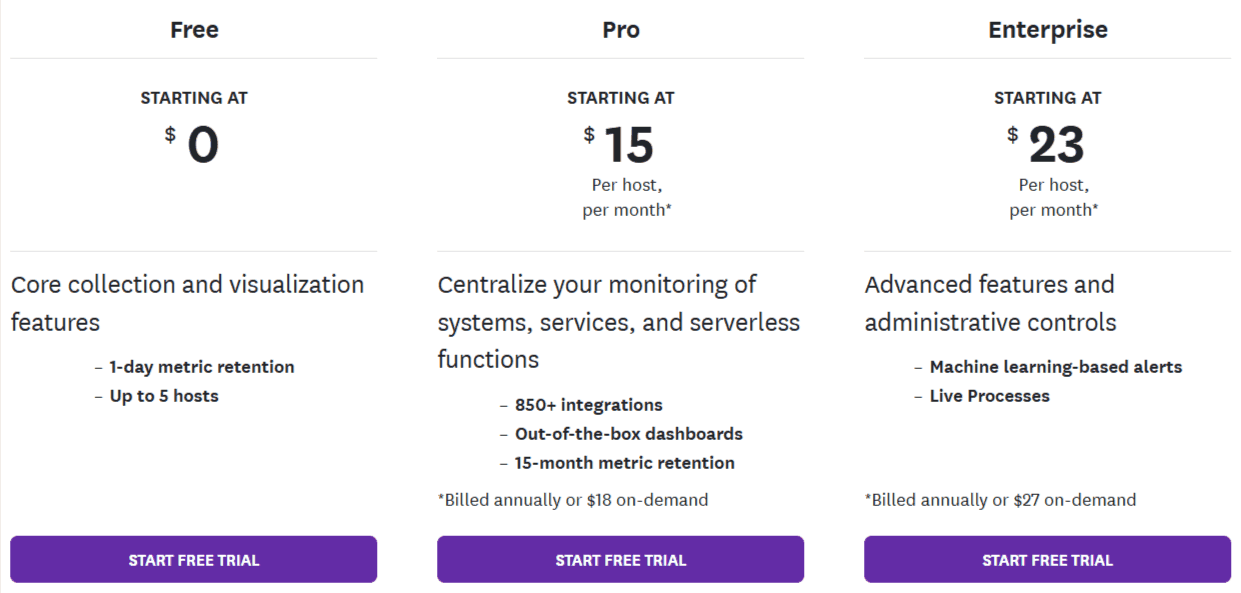
Task: Click the Core collection and visualization description
Action: 187,303
